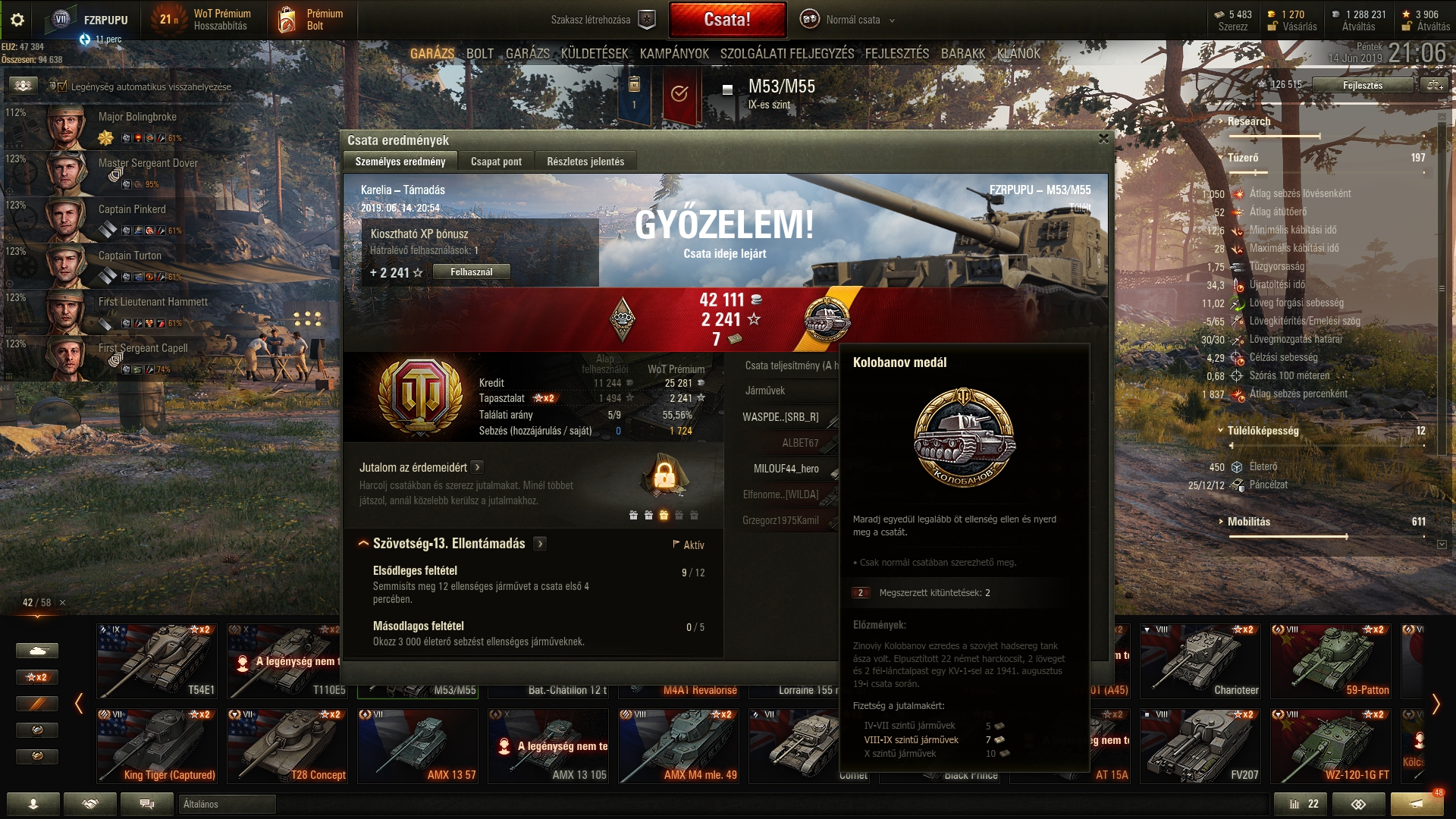This screenshot has height=819, width=1456.
Task: Toggle automatic crew return checkbox
Action: 62,86
